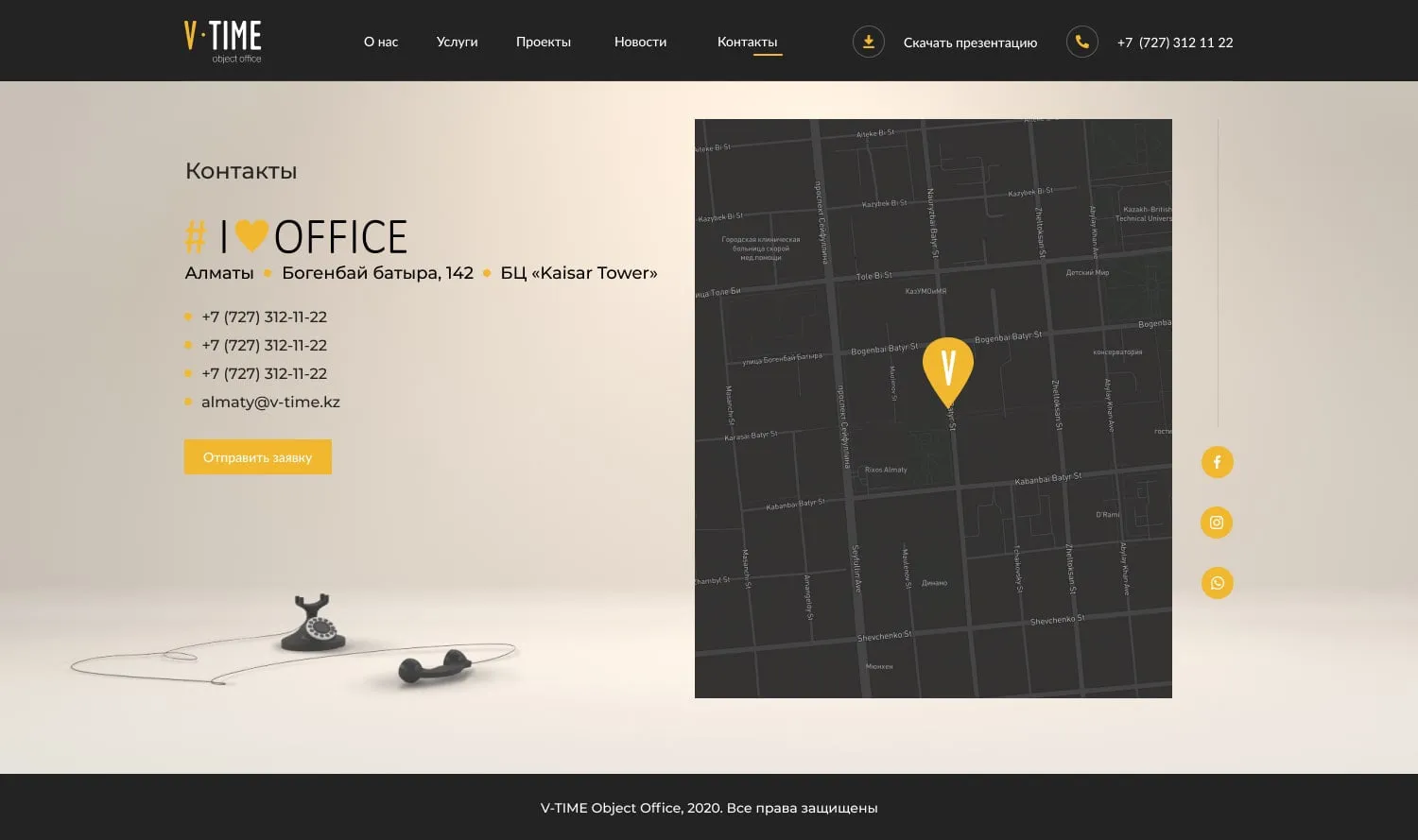Select the Новости navigation item
Screen dimensions: 1418x840
click(x=640, y=42)
